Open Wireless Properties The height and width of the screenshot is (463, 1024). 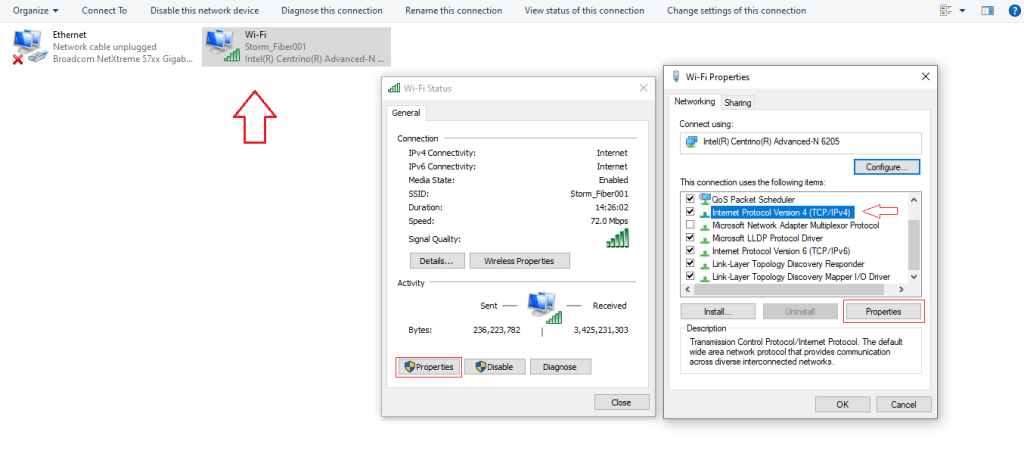point(519,261)
